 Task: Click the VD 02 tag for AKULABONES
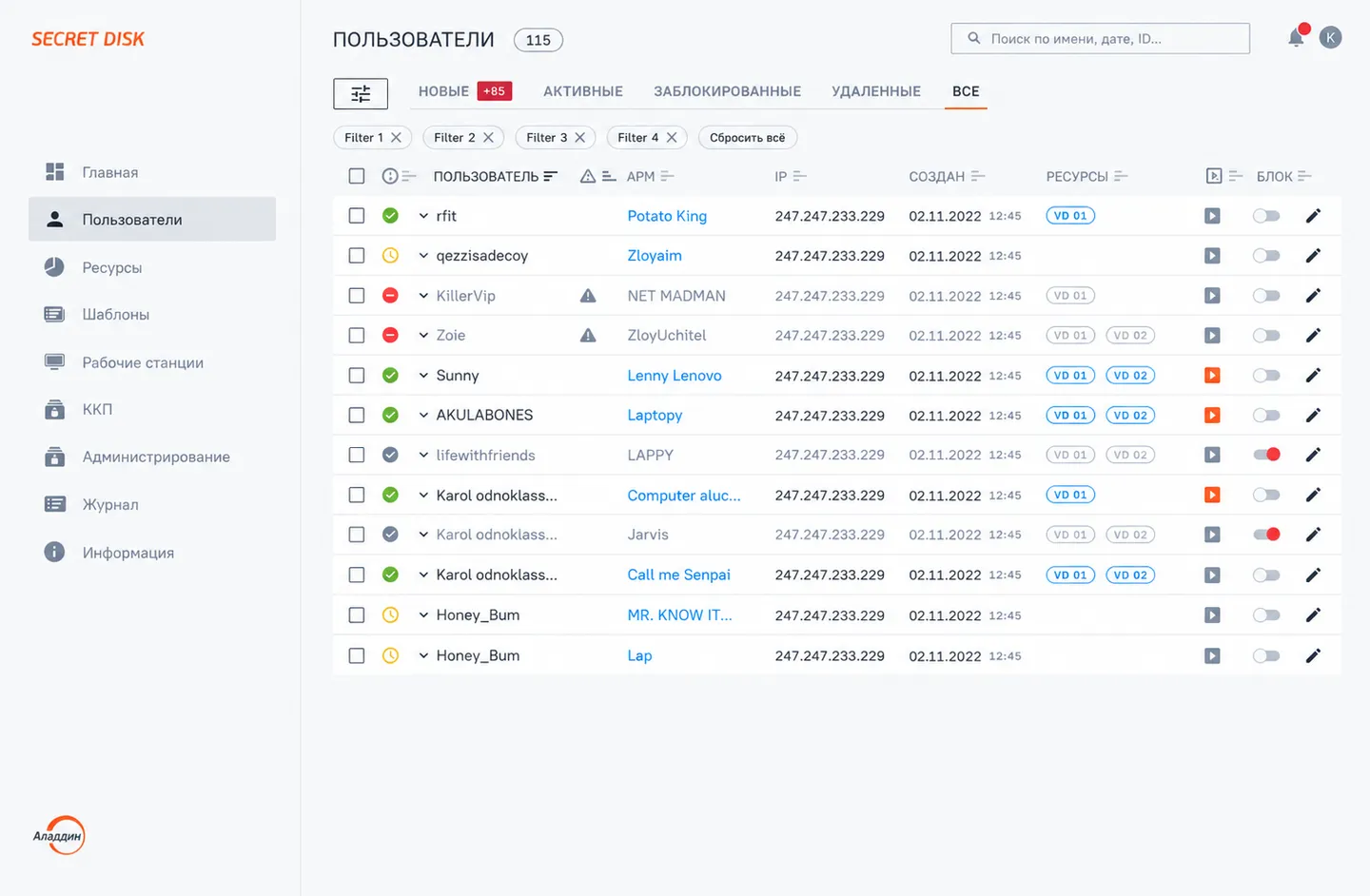[1130, 416]
